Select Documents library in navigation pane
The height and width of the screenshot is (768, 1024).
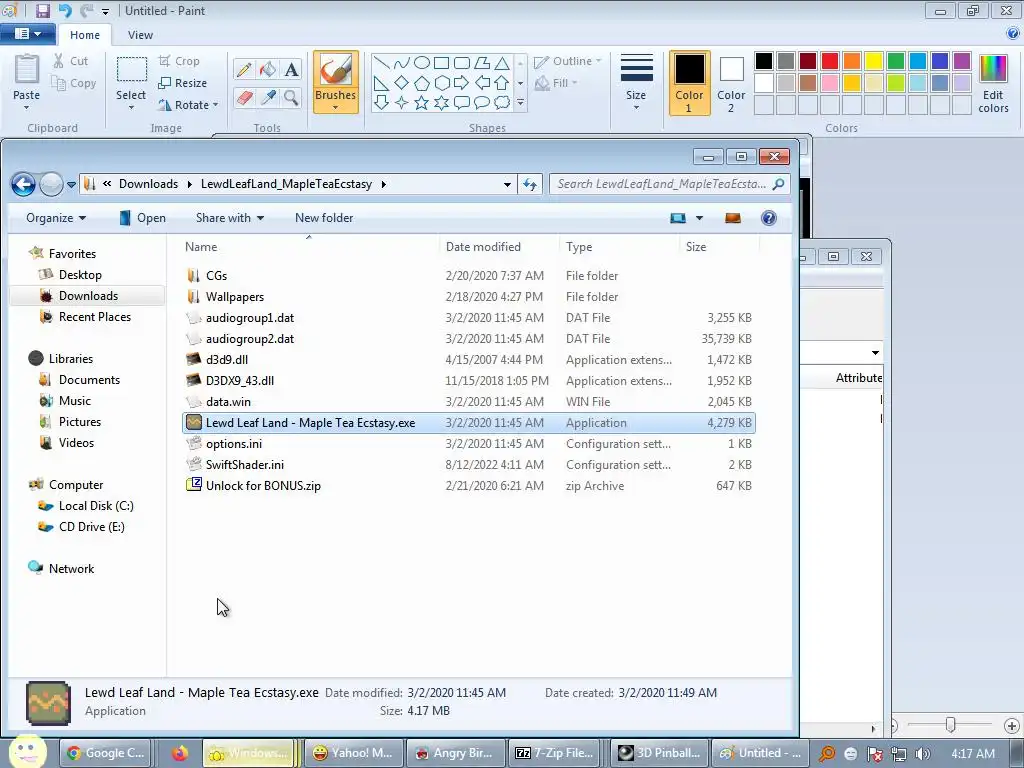point(89,380)
